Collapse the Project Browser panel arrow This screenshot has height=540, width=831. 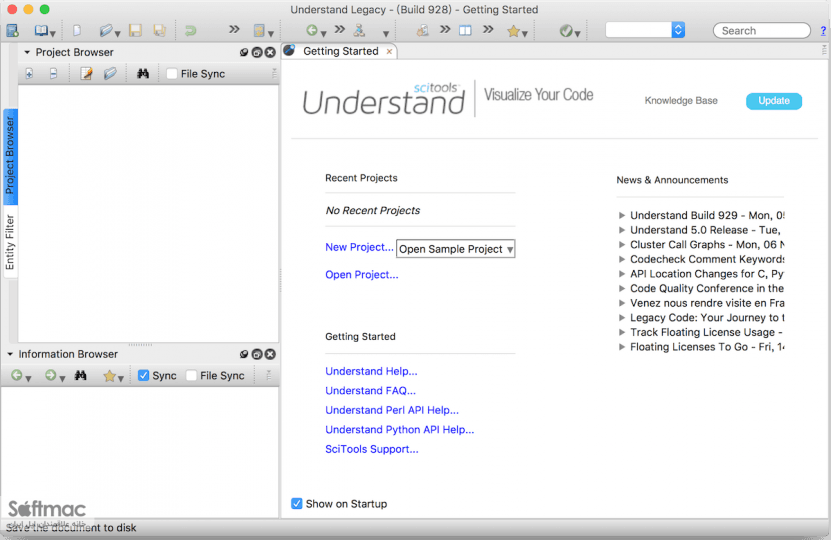tap(27, 52)
